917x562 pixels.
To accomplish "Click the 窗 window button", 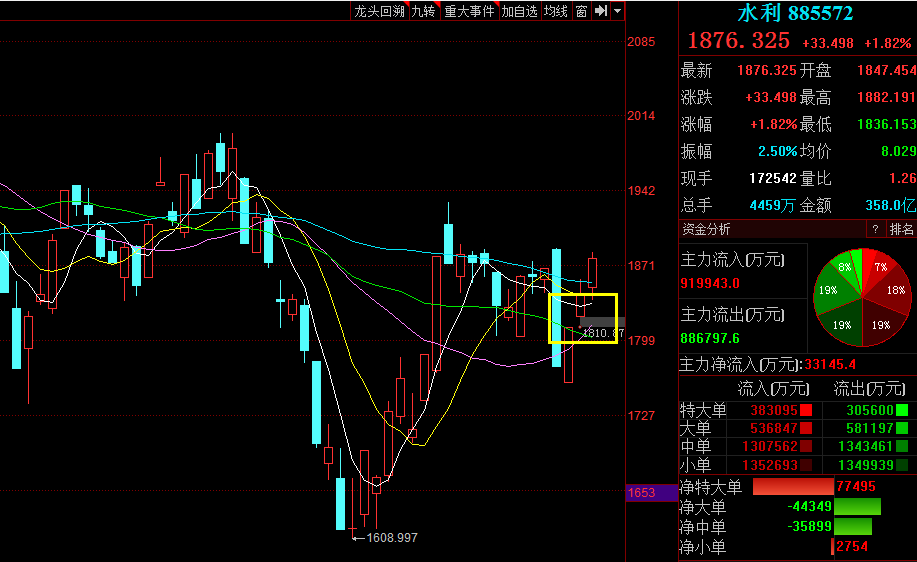I will 581,11.
